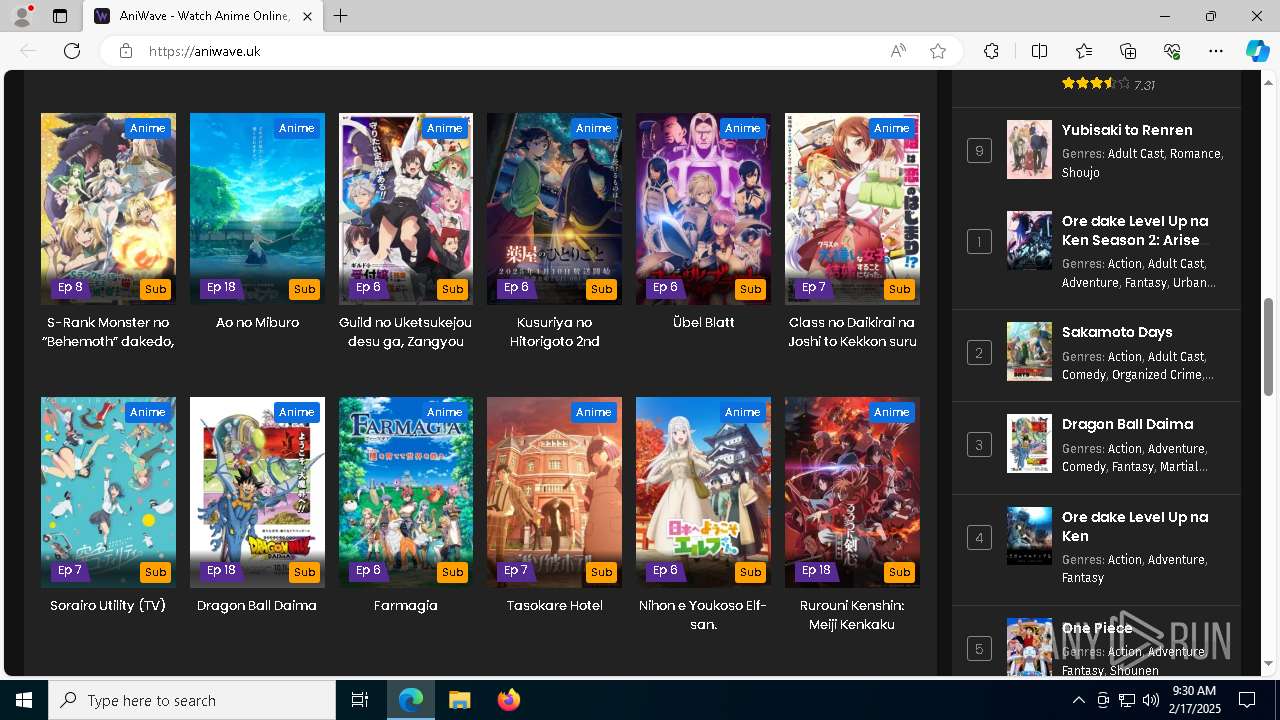Viewport: 1280px width, 720px height.
Task: Open the Tasokare Hotel title link
Action: tap(554, 606)
